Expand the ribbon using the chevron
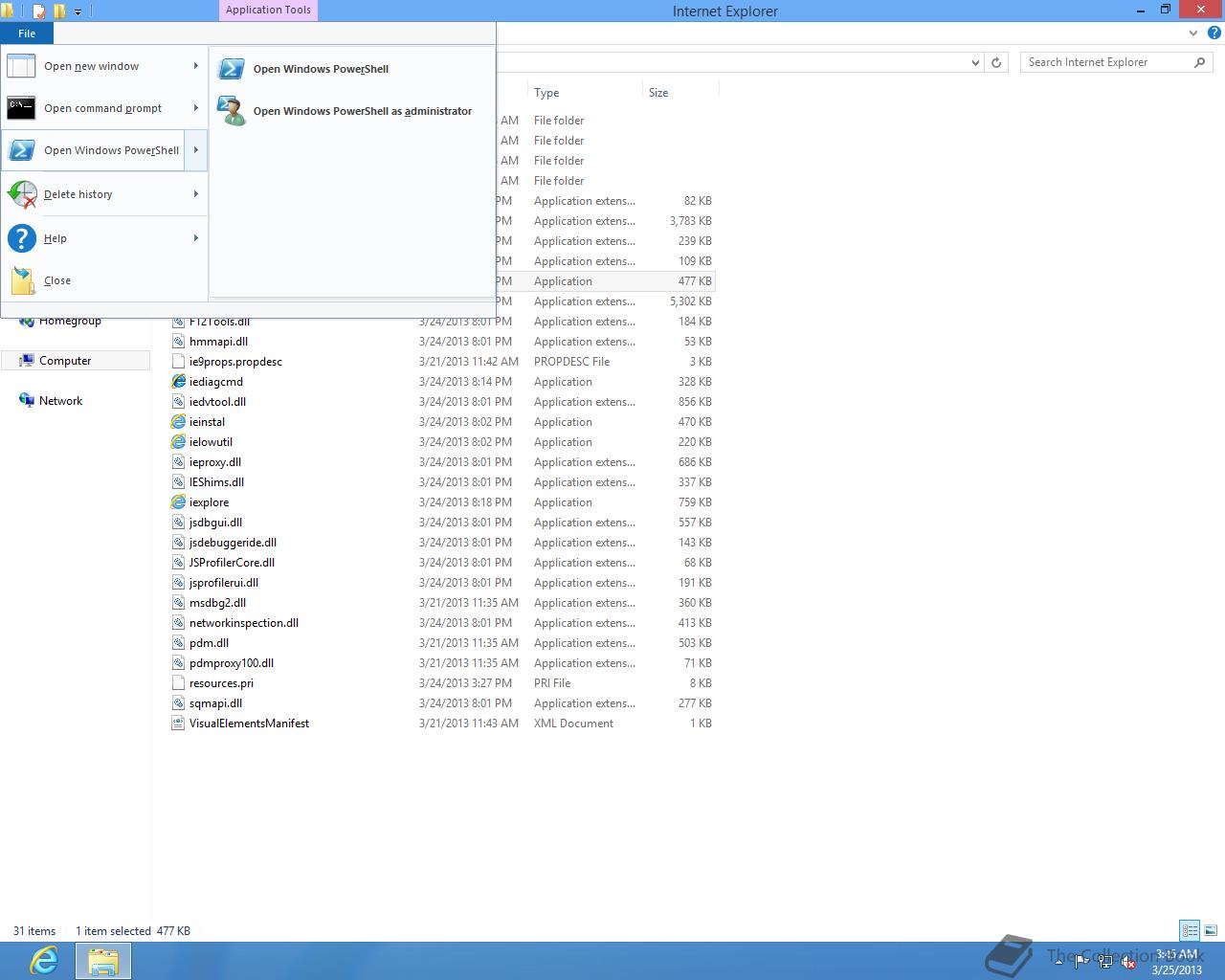 (x=1193, y=33)
